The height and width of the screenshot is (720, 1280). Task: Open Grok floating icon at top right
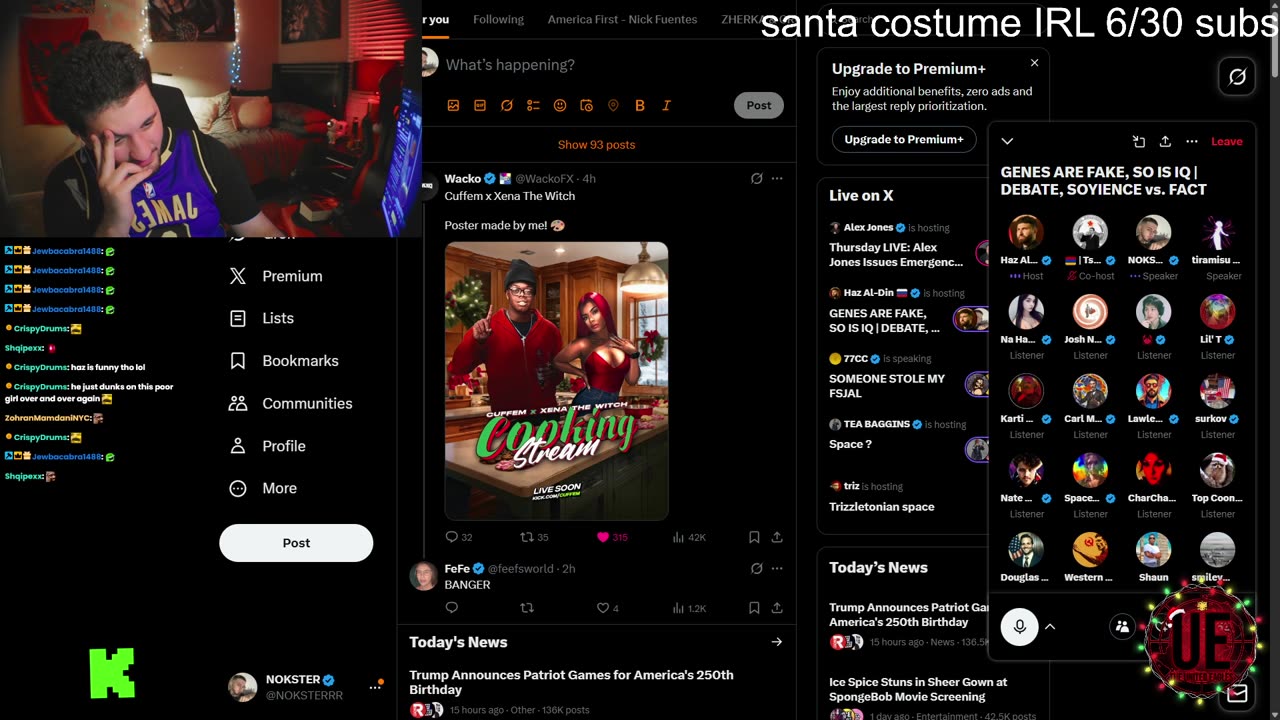pyautogui.click(x=1237, y=77)
